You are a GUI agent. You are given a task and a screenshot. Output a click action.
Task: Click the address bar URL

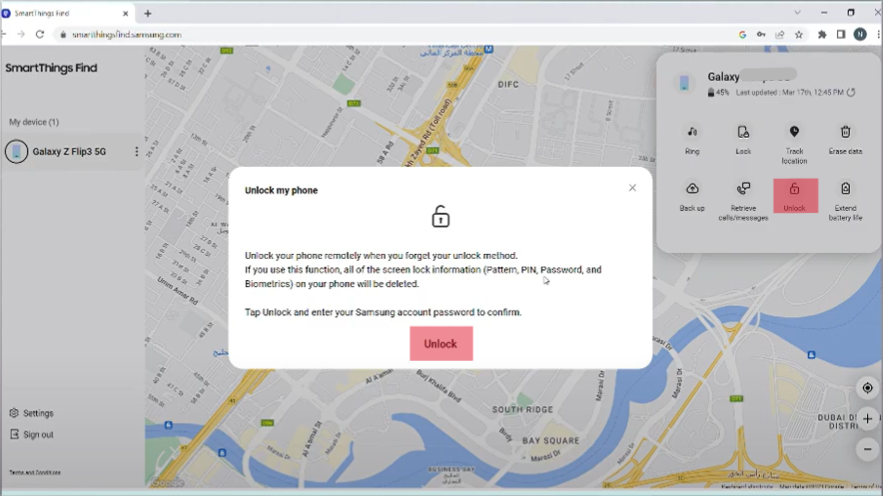click(x=127, y=34)
